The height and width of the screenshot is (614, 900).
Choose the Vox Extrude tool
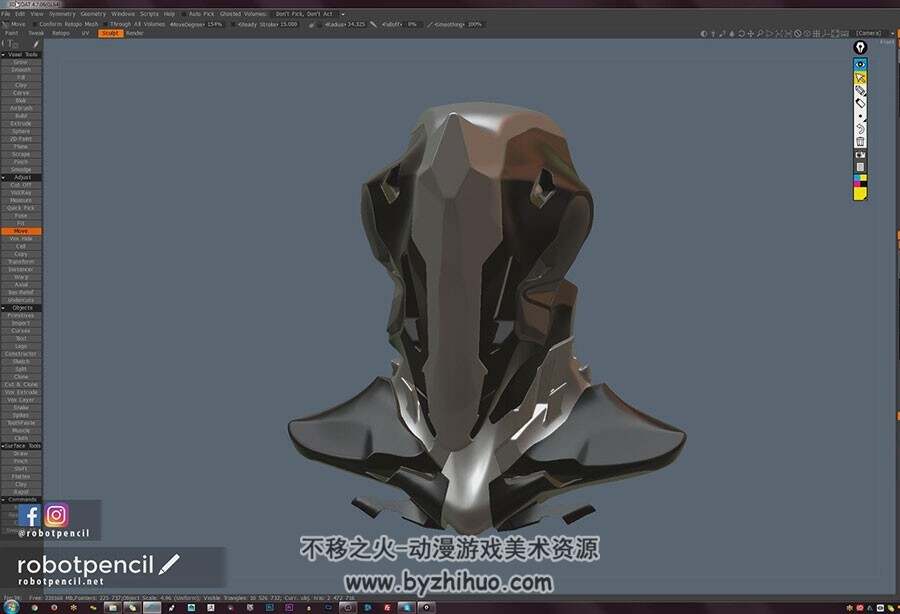(x=21, y=392)
